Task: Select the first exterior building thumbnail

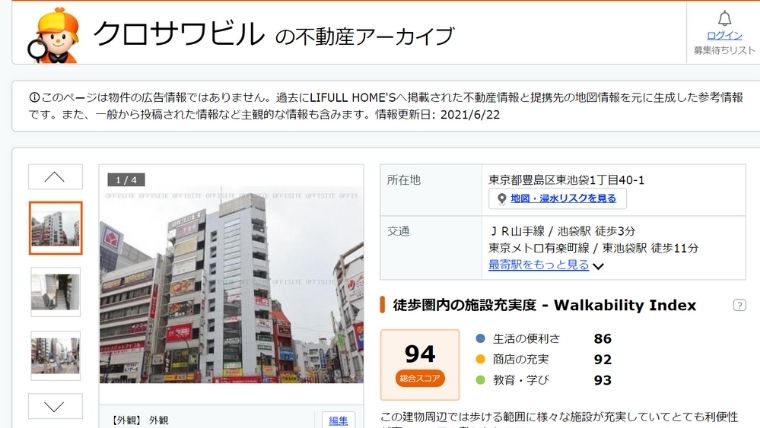Action: click(56, 228)
